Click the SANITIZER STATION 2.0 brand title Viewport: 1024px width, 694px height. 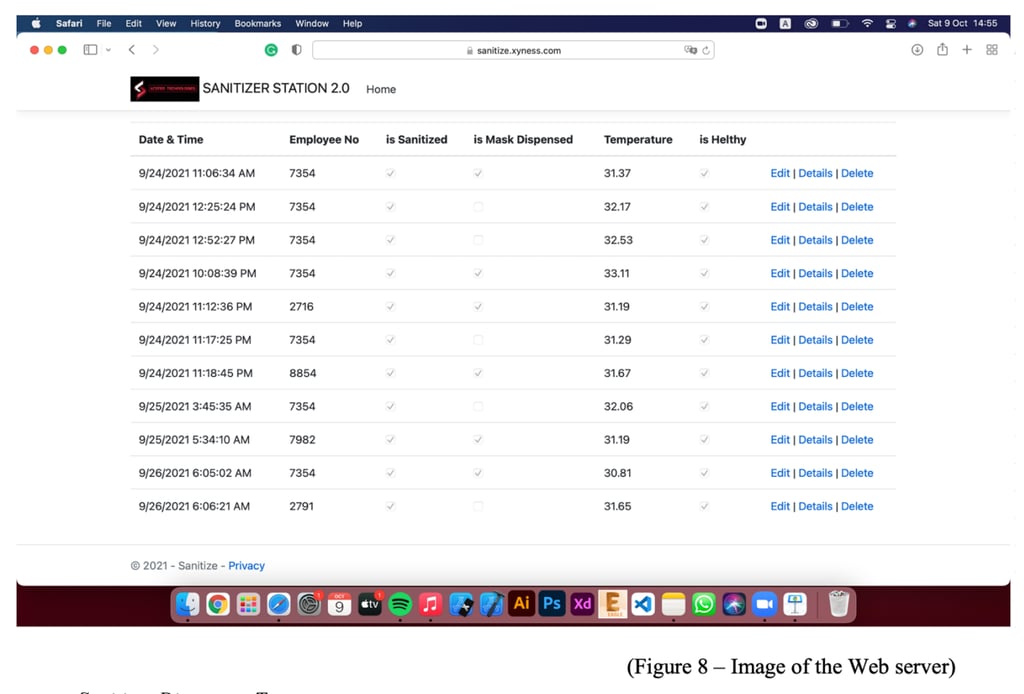point(276,88)
